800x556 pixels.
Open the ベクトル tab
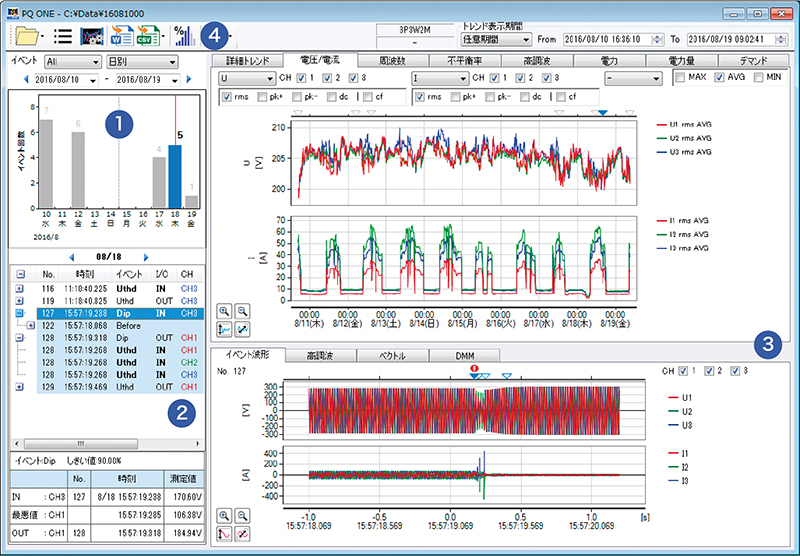click(392, 356)
